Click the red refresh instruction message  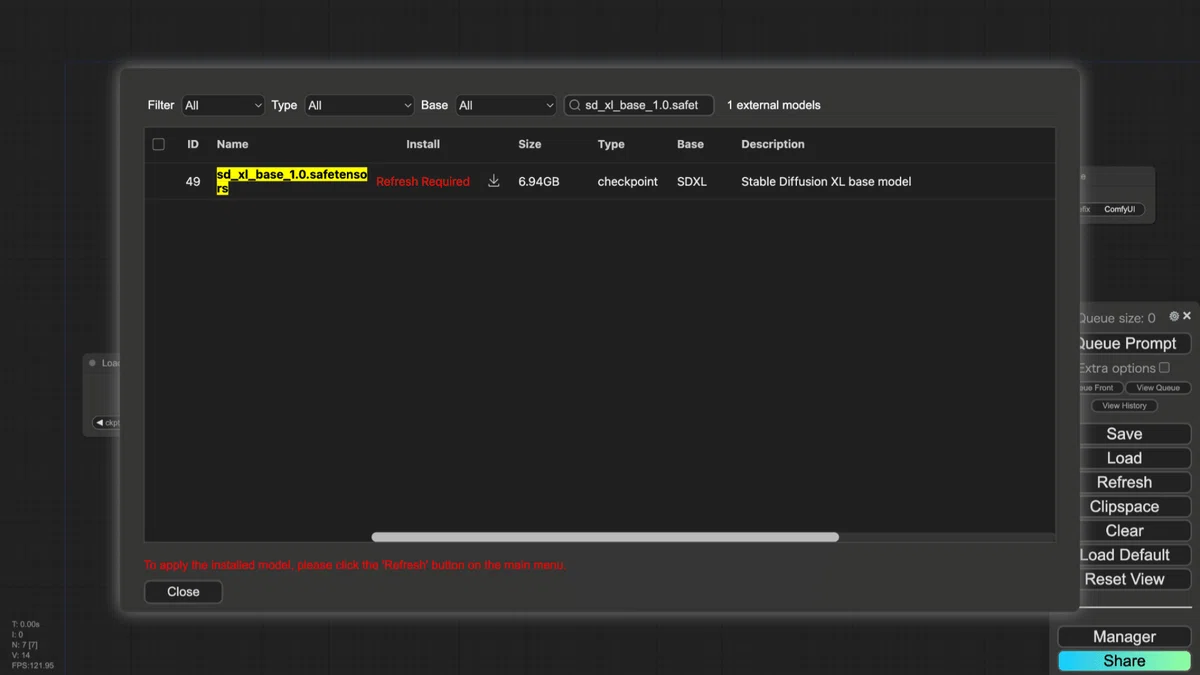pyautogui.click(x=355, y=565)
